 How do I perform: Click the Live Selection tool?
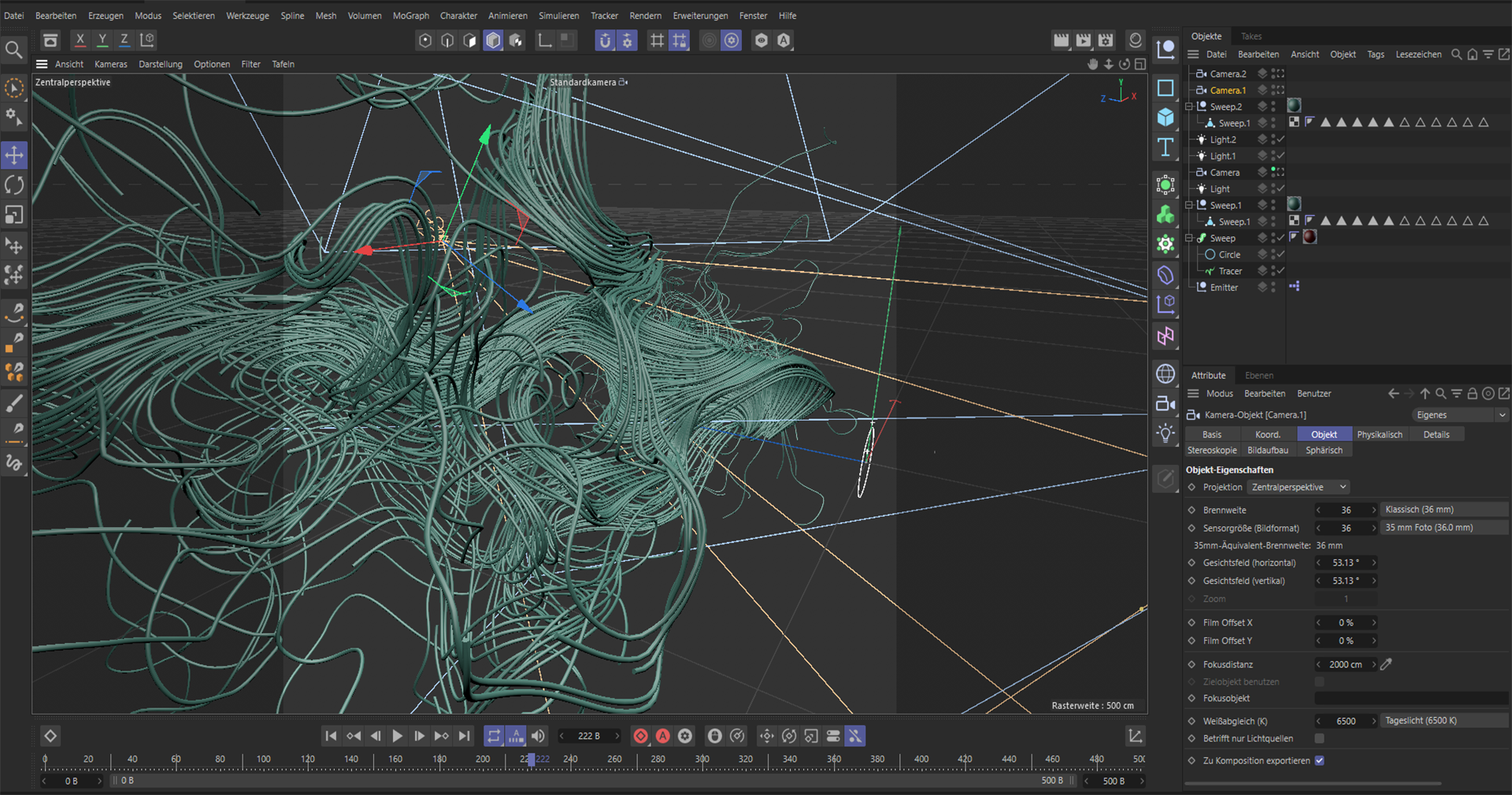(14, 88)
